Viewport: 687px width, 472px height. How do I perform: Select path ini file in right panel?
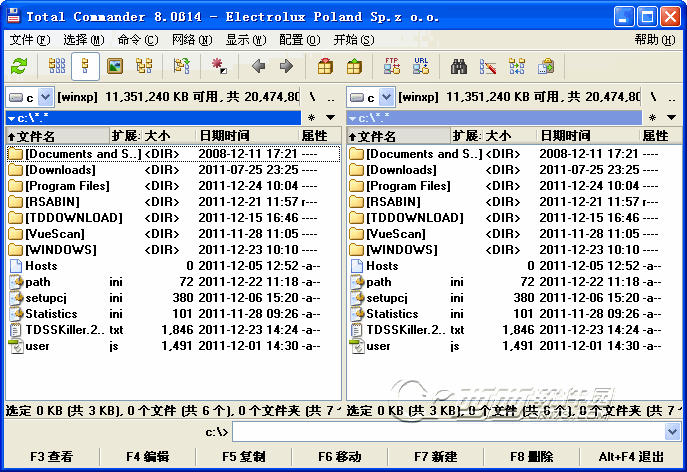click(514, 282)
